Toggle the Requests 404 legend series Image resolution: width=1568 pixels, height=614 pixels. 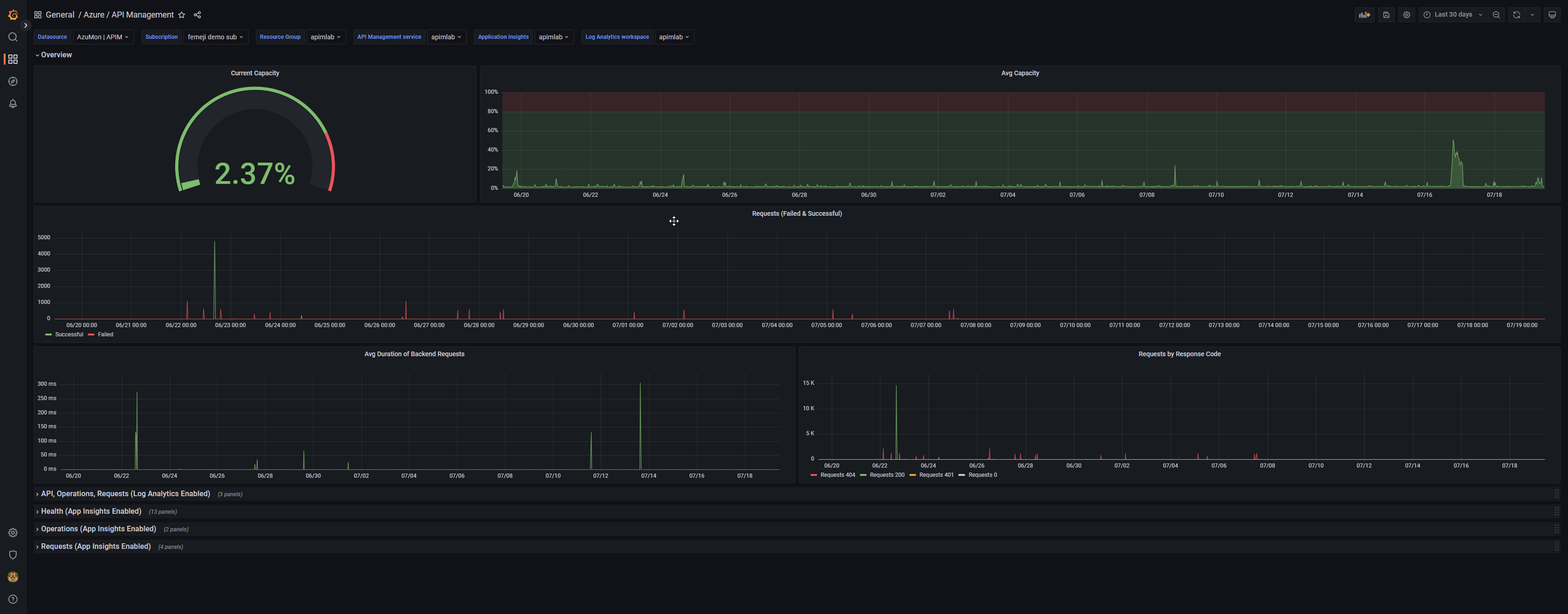click(837, 474)
